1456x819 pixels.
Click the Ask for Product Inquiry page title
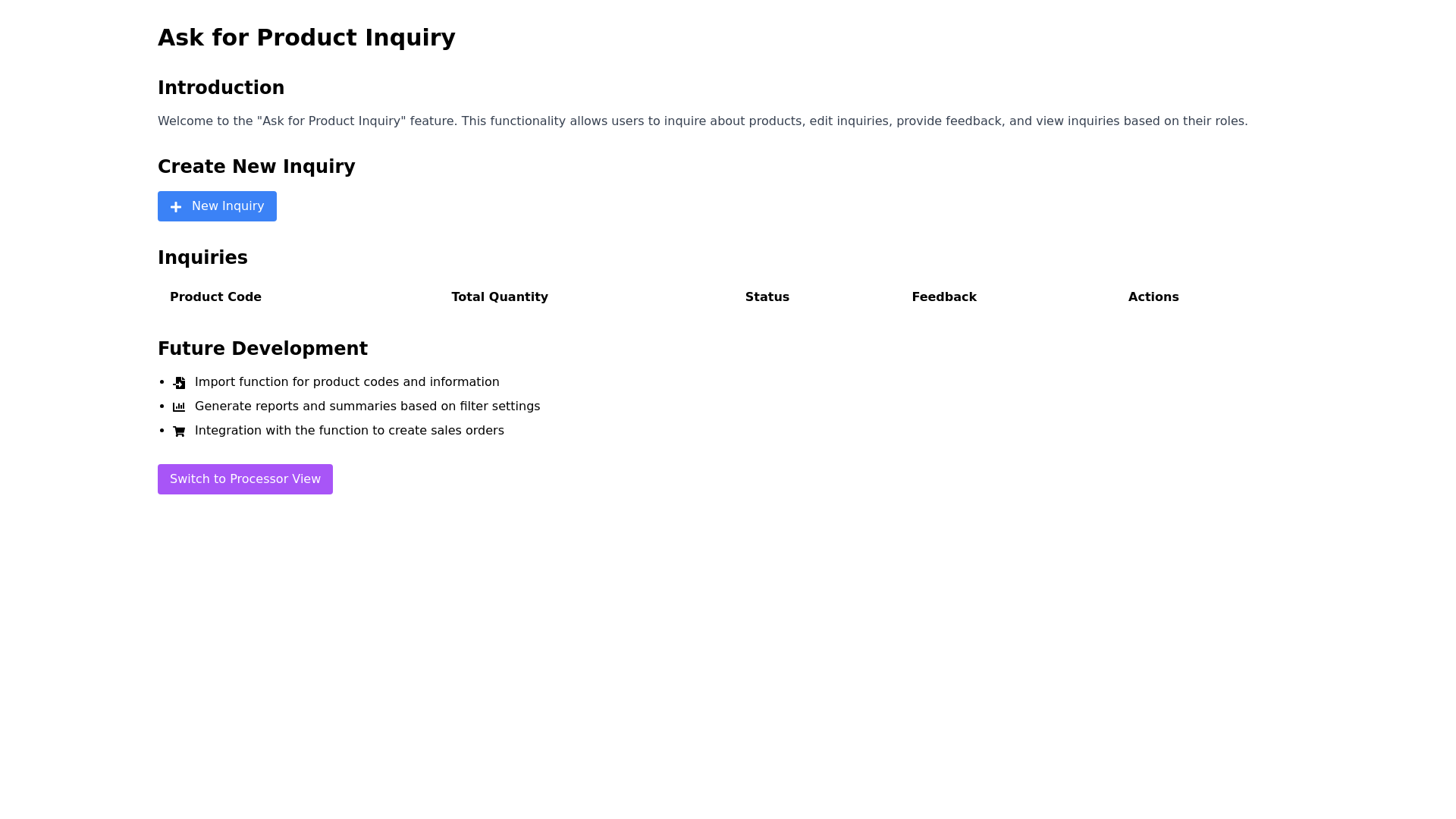point(306,37)
